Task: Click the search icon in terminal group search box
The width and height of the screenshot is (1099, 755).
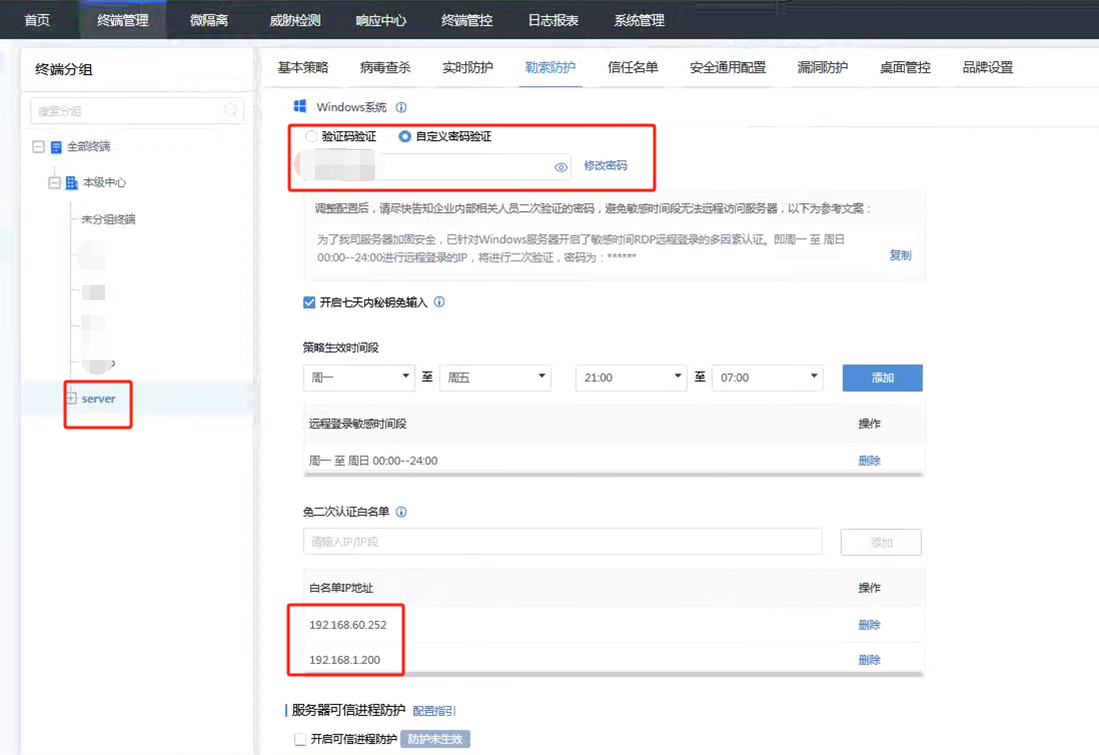Action: click(x=231, y=111)
